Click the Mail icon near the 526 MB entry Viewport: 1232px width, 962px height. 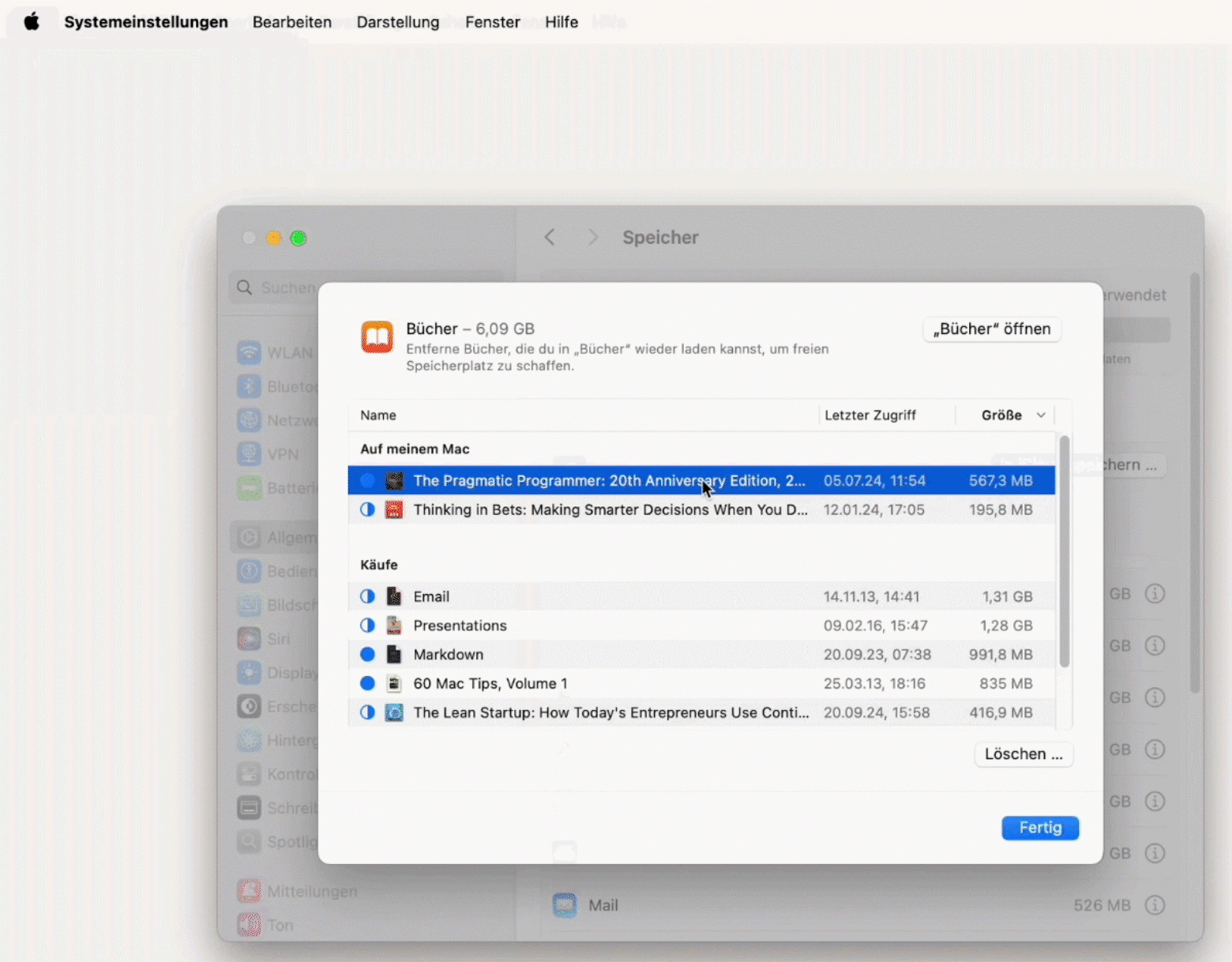point(565,905)
